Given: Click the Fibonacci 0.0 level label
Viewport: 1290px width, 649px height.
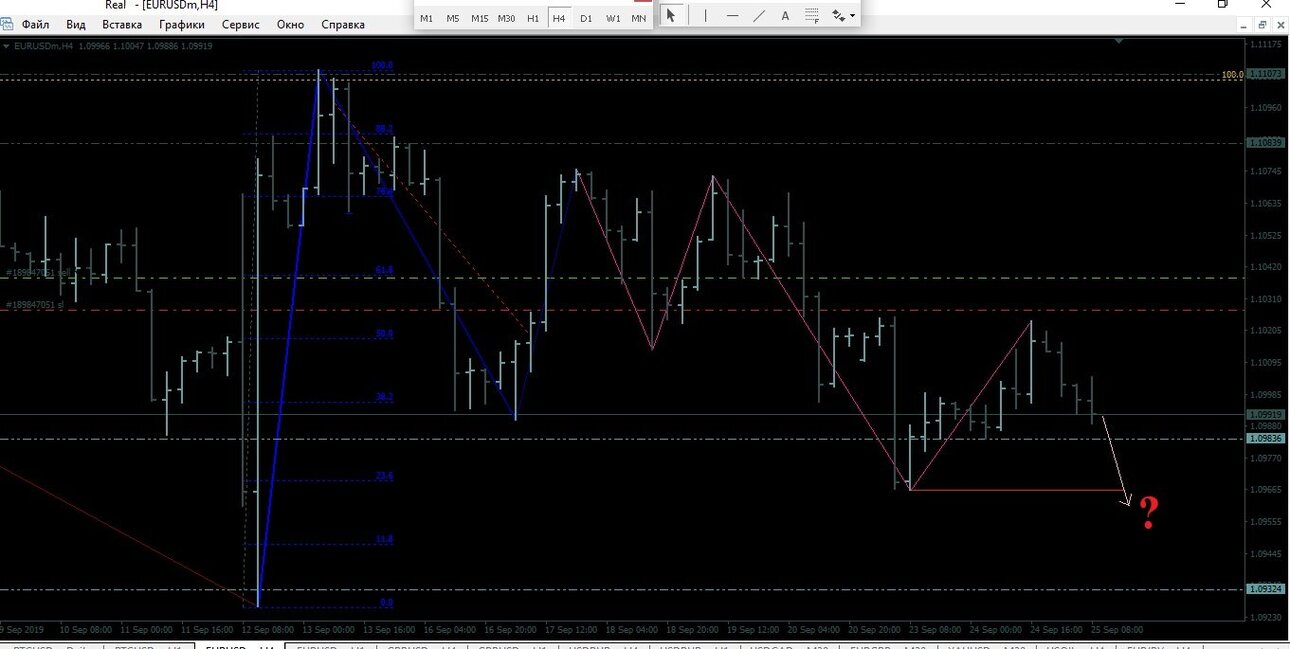Looking at the screenshot, I should tap(386, 603).
